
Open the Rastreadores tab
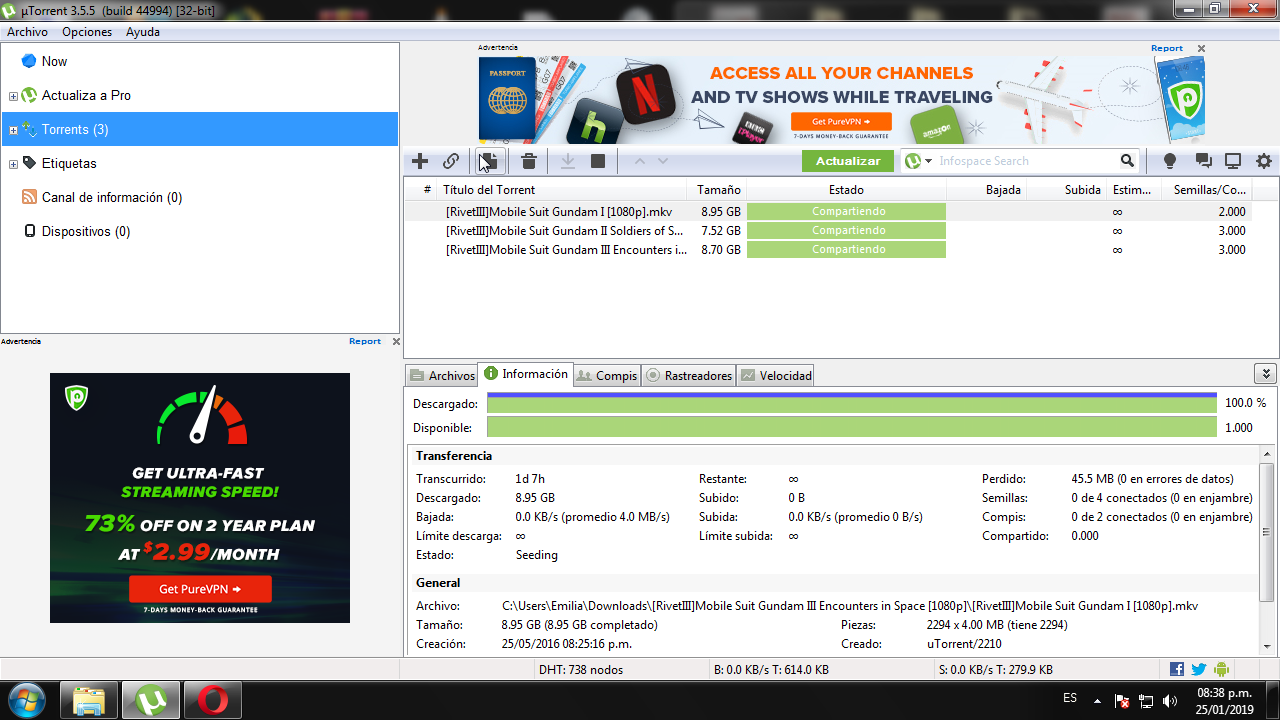[689, 375]
